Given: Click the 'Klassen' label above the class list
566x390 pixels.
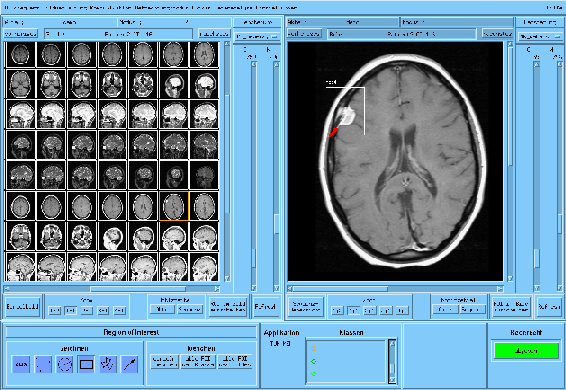Looking at the screenshot, I should coord(351,333).
